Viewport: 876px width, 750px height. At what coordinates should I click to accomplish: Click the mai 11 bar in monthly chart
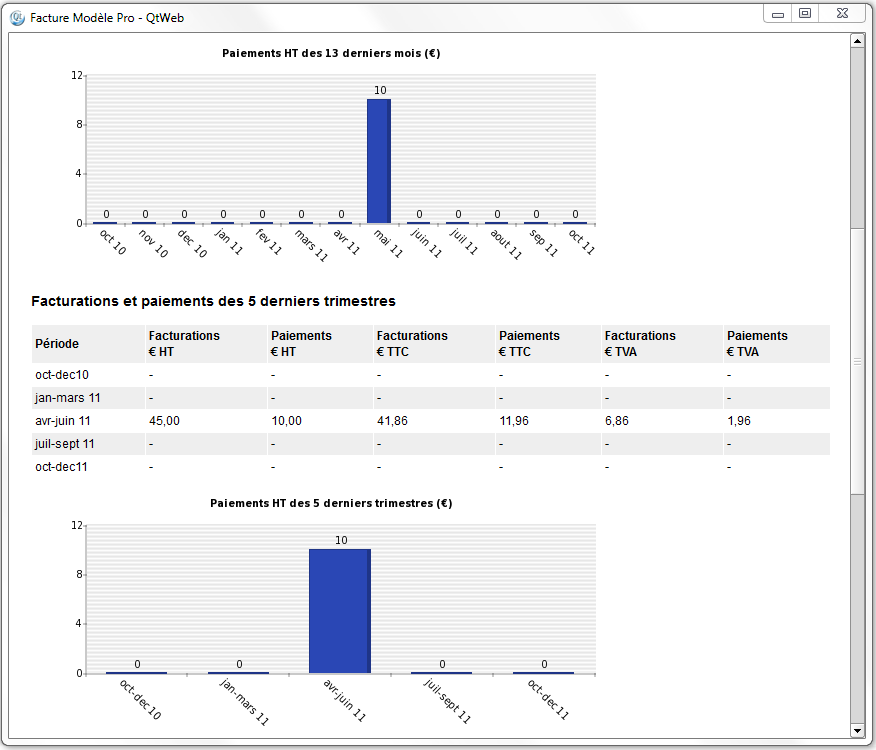(x=379, y=160)
